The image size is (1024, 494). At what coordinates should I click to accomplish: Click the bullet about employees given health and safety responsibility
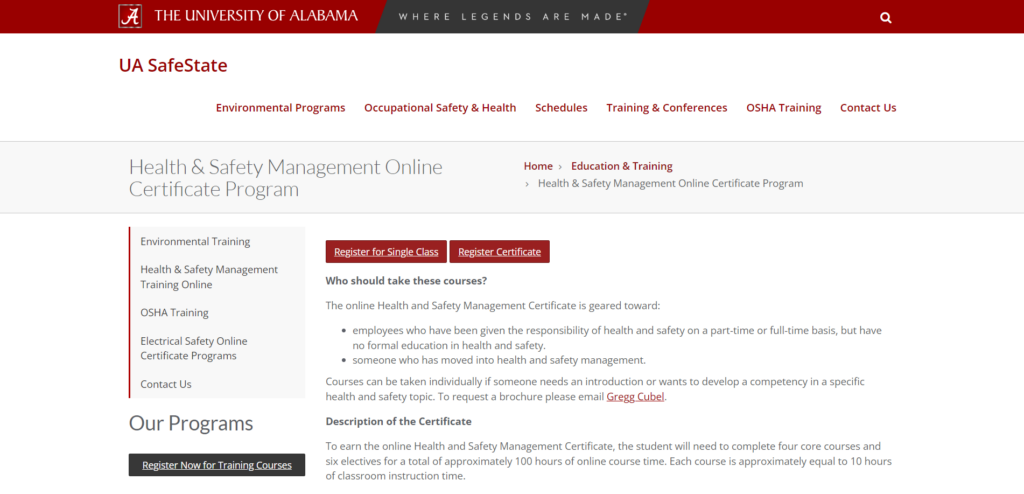617,338
